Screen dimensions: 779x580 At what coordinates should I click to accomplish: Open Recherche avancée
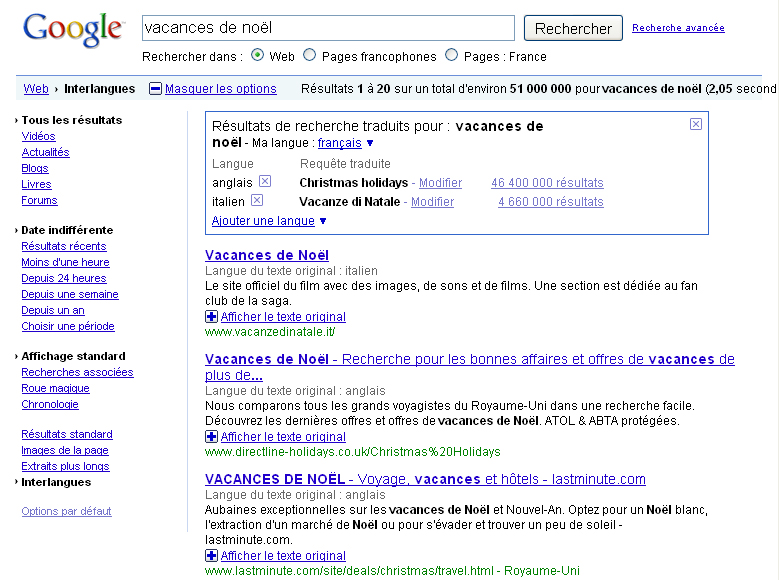(x=678, y=28)
